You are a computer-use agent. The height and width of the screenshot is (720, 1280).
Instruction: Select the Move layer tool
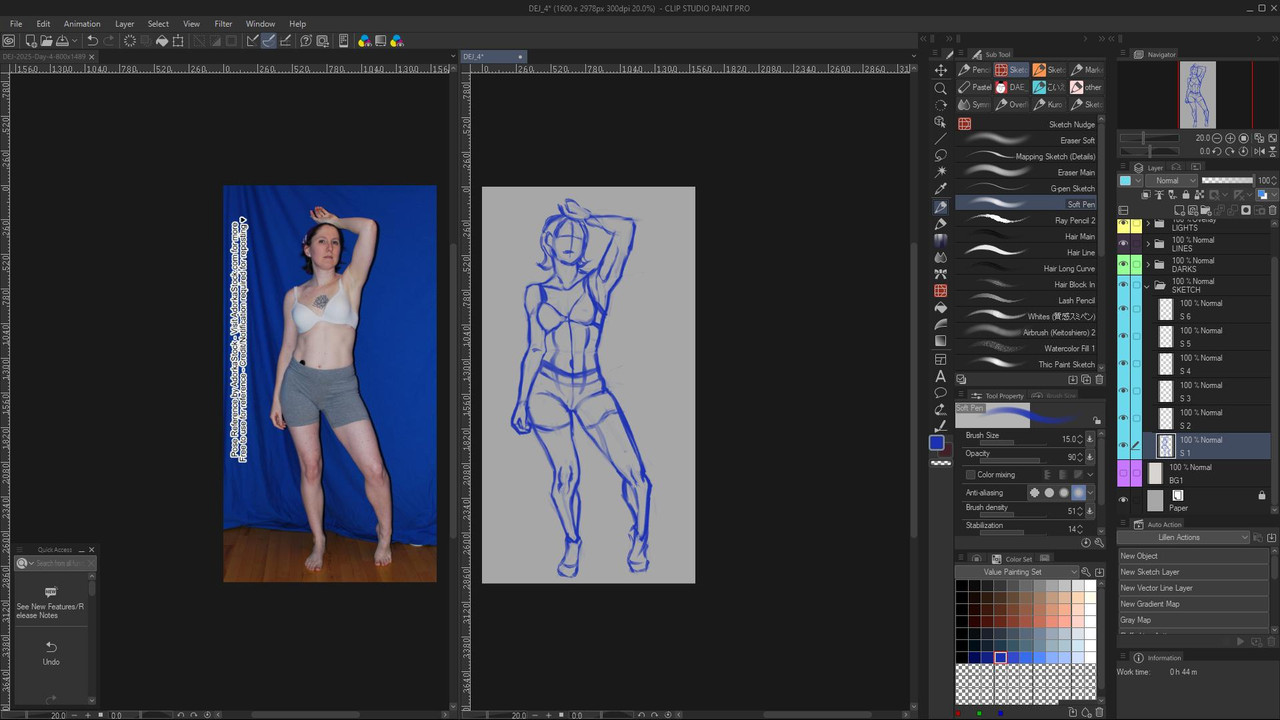tap(940, 70)
